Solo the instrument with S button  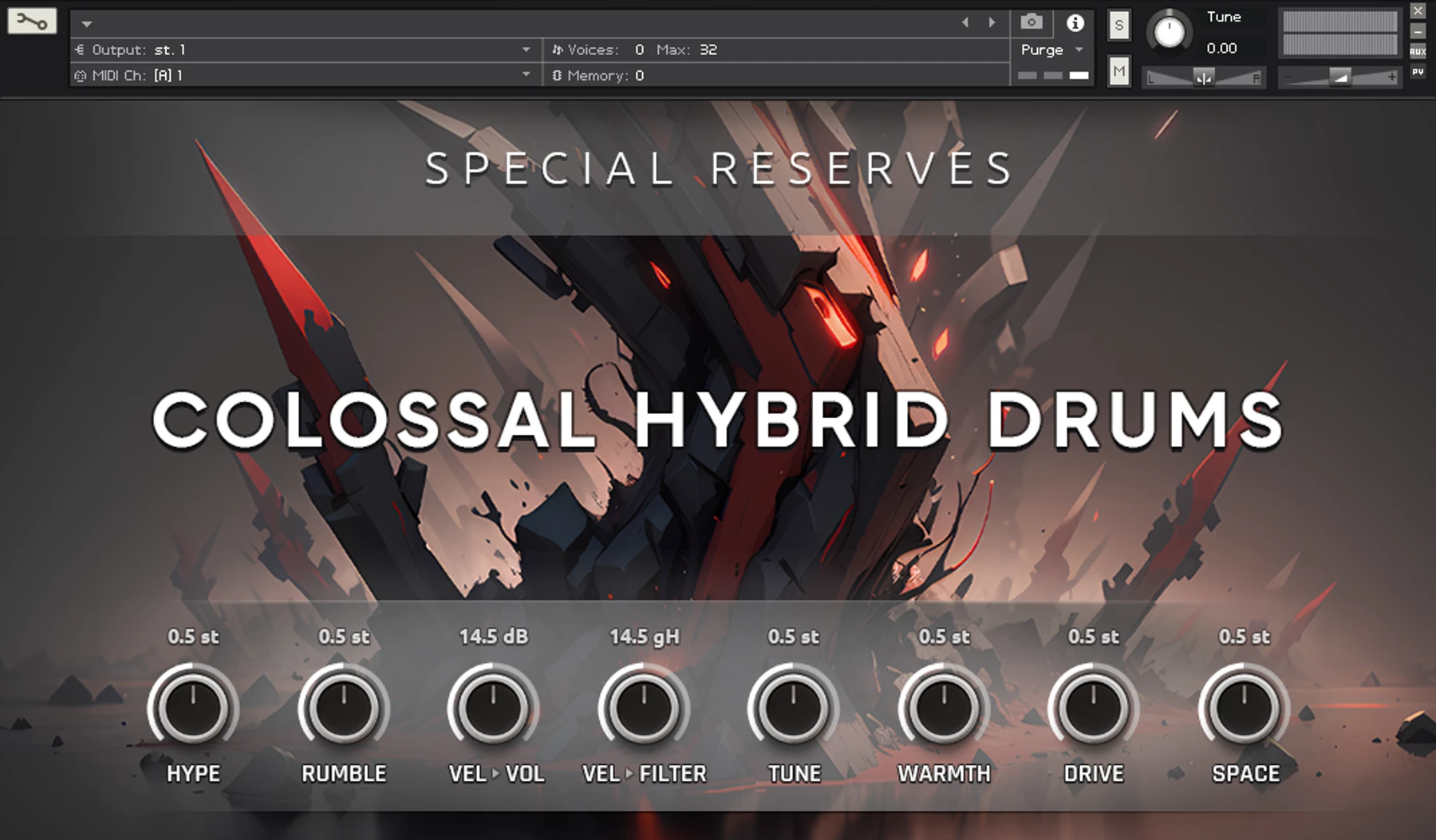[x=1119, y=26]
